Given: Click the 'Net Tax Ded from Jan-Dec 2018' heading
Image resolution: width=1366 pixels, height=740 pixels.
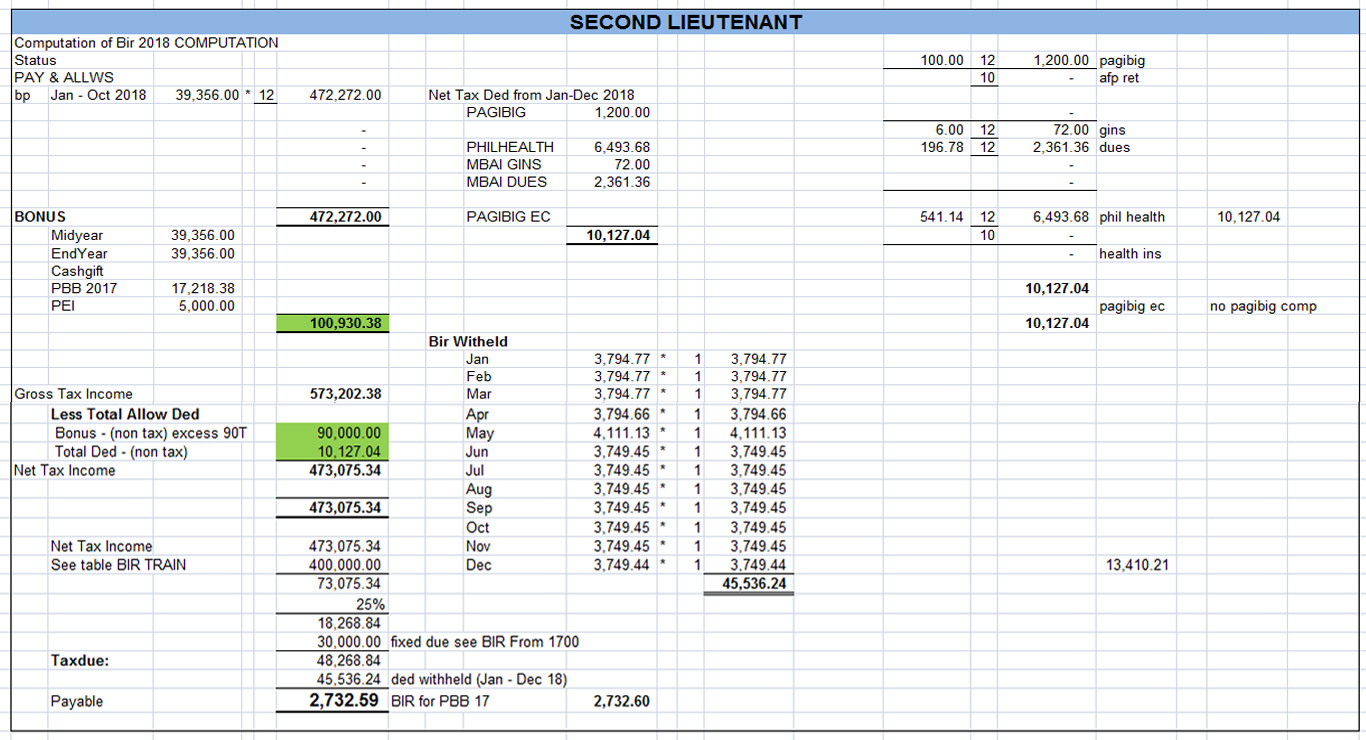Looking at the screenshot, I should (x=531, y=95).
